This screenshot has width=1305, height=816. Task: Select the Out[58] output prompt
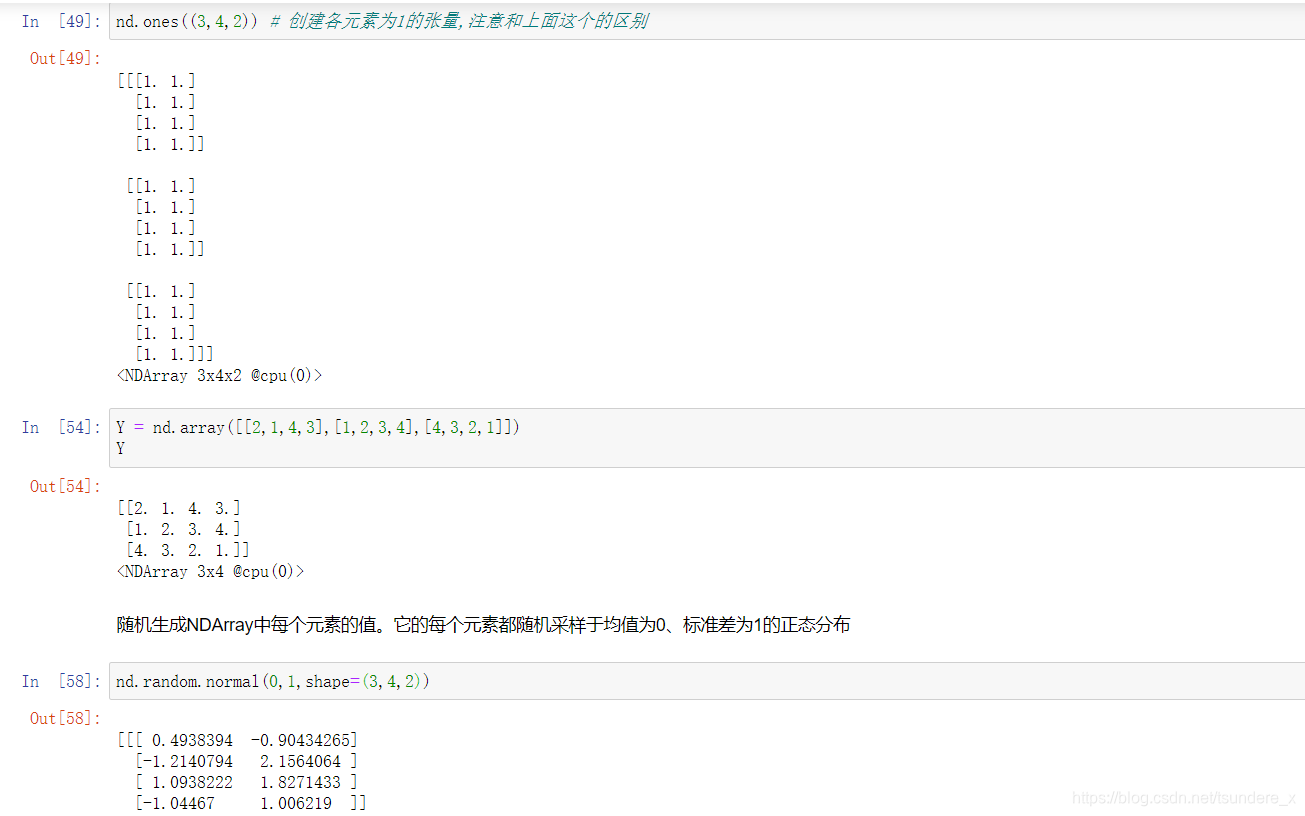[x=65, y=718]
